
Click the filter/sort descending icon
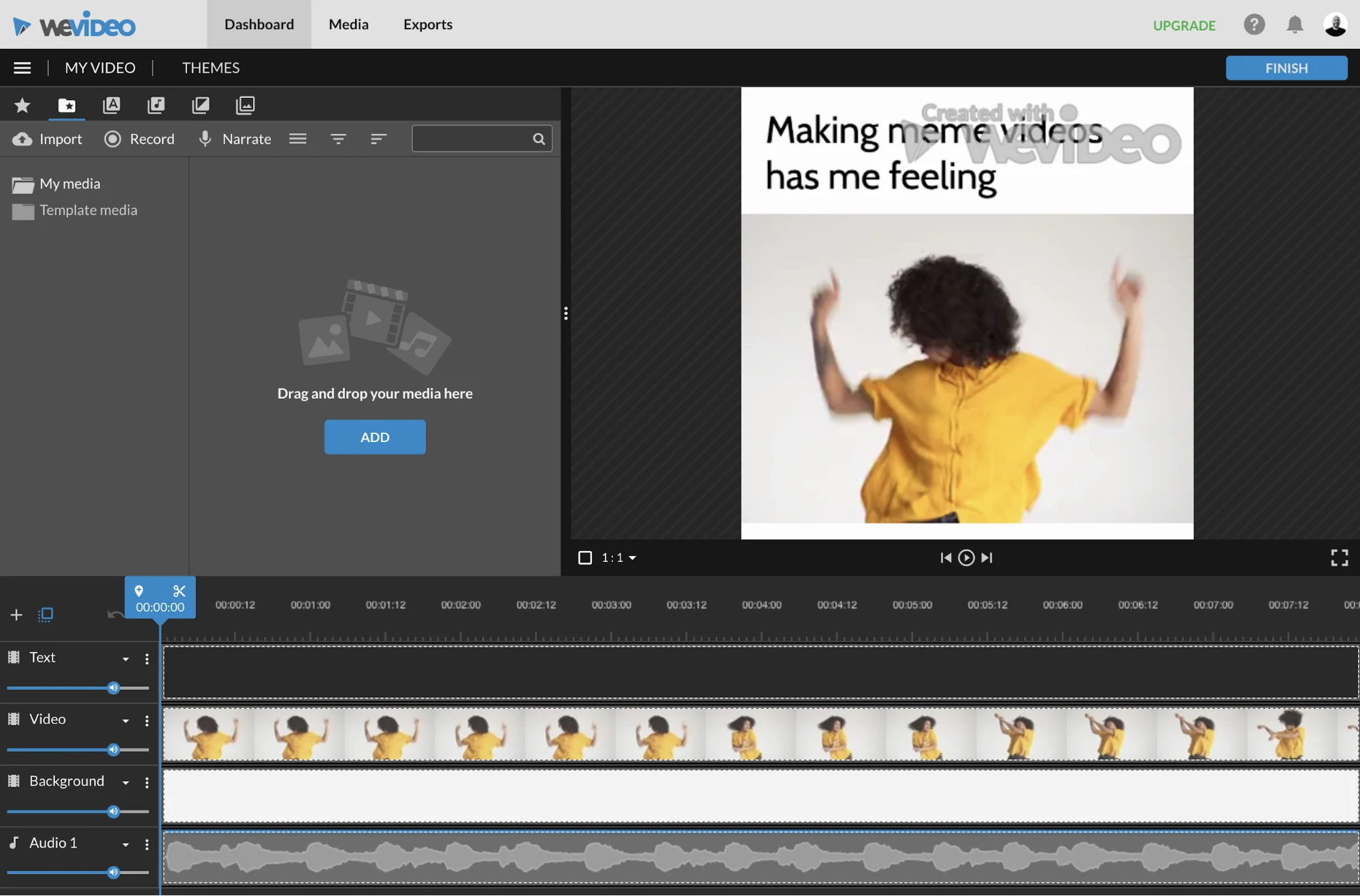[378, 138]
